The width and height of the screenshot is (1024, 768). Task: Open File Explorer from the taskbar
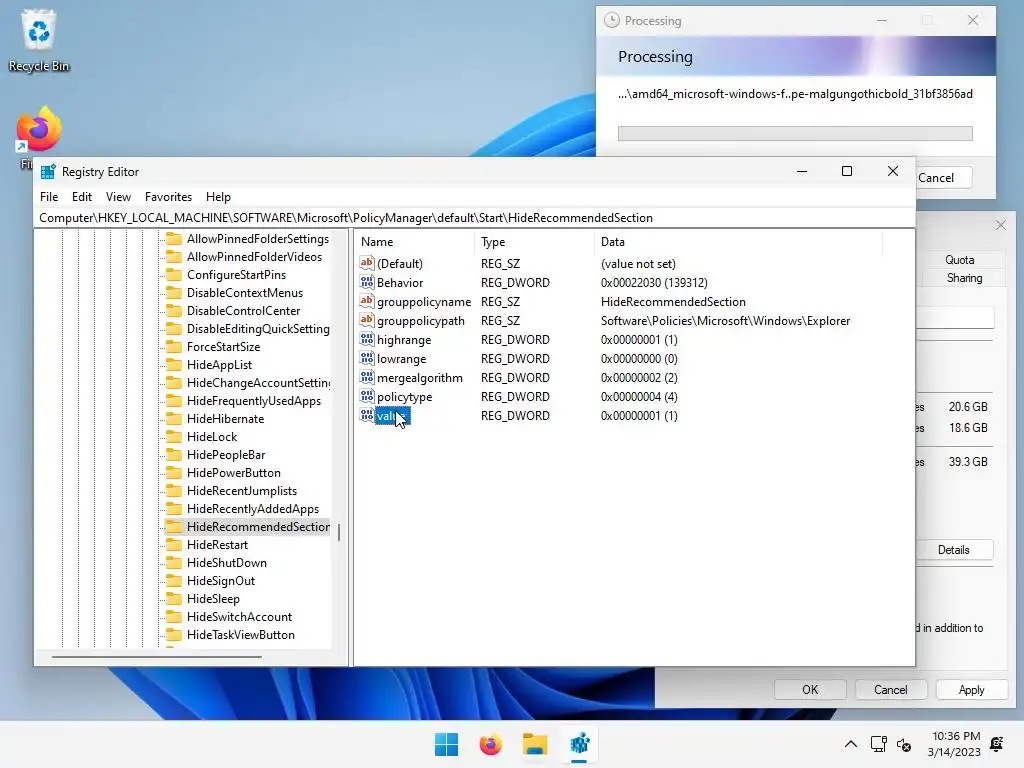535,744
